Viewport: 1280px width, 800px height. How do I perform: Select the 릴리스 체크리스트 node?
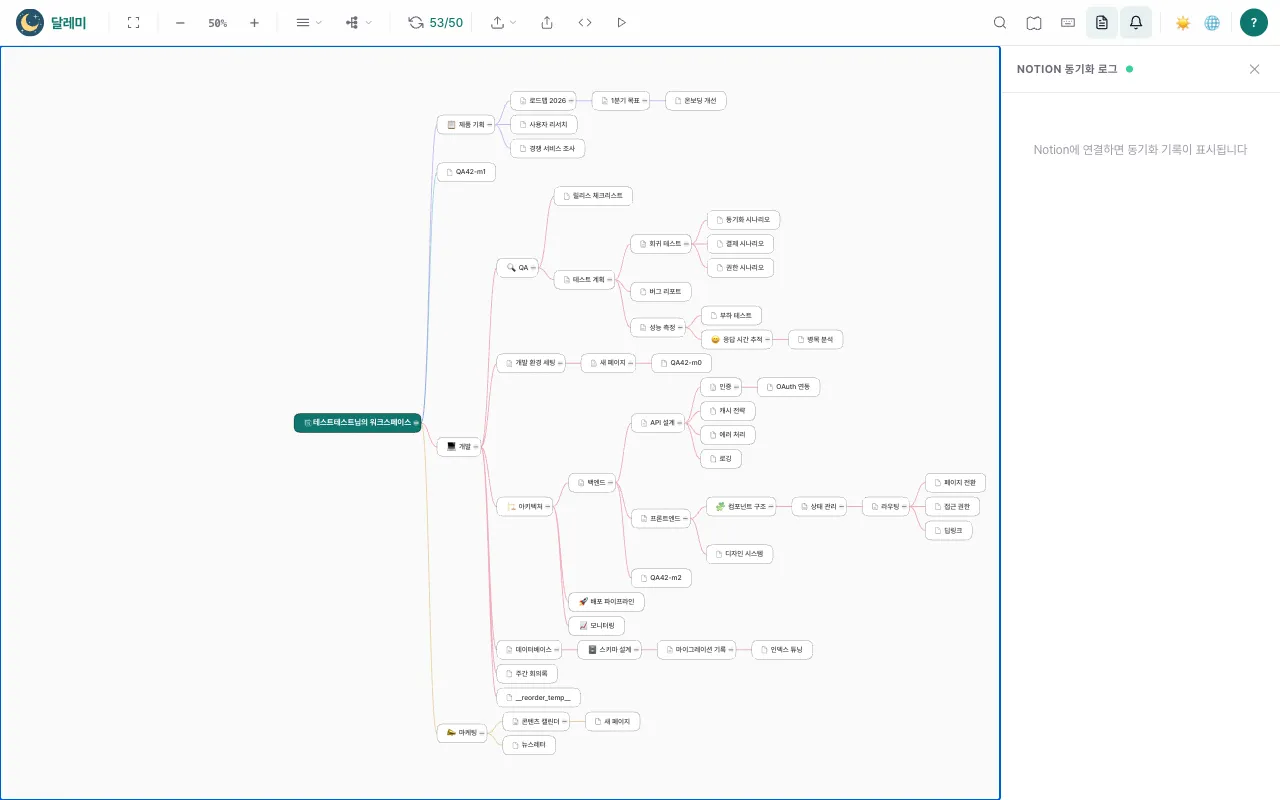593,196
